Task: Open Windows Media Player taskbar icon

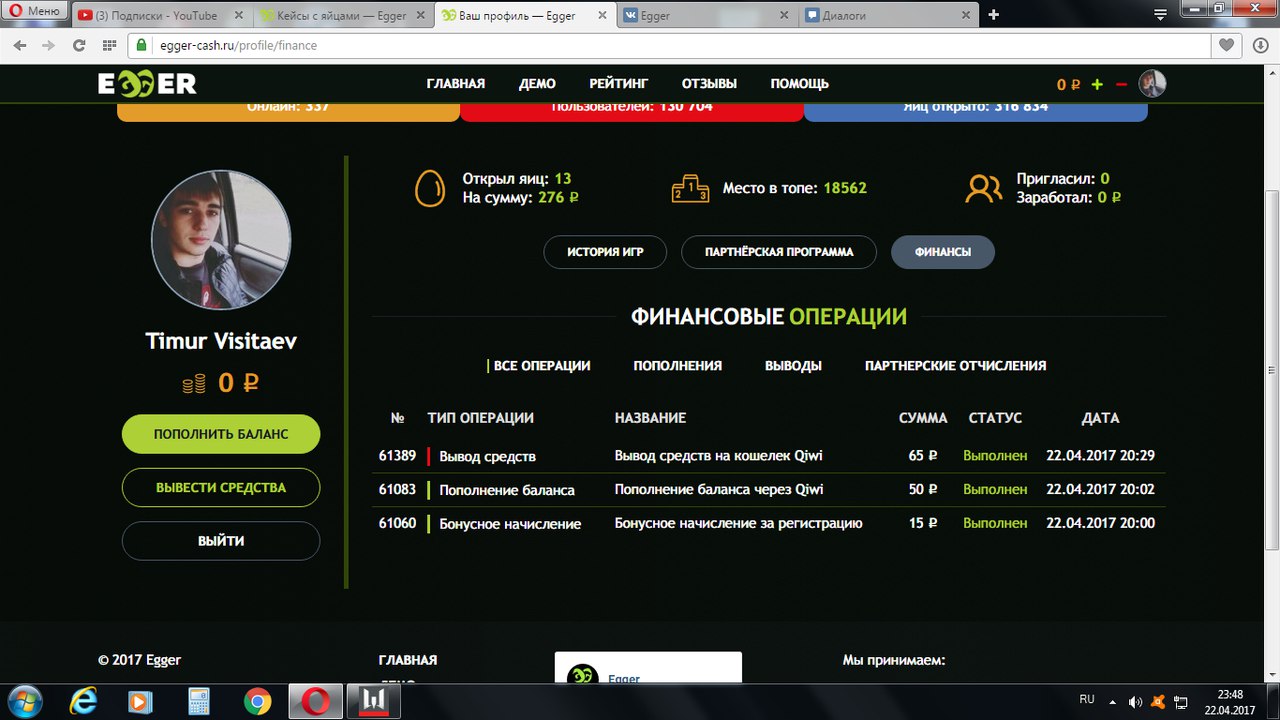Action: click(140, 702)
